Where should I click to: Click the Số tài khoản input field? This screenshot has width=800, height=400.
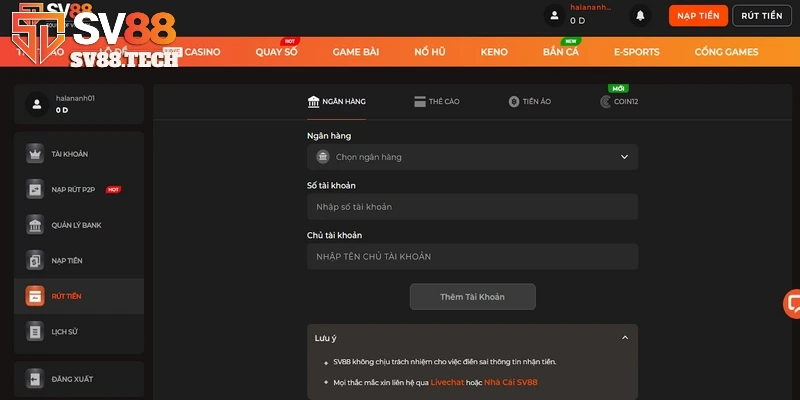click(x=472, y=207)
